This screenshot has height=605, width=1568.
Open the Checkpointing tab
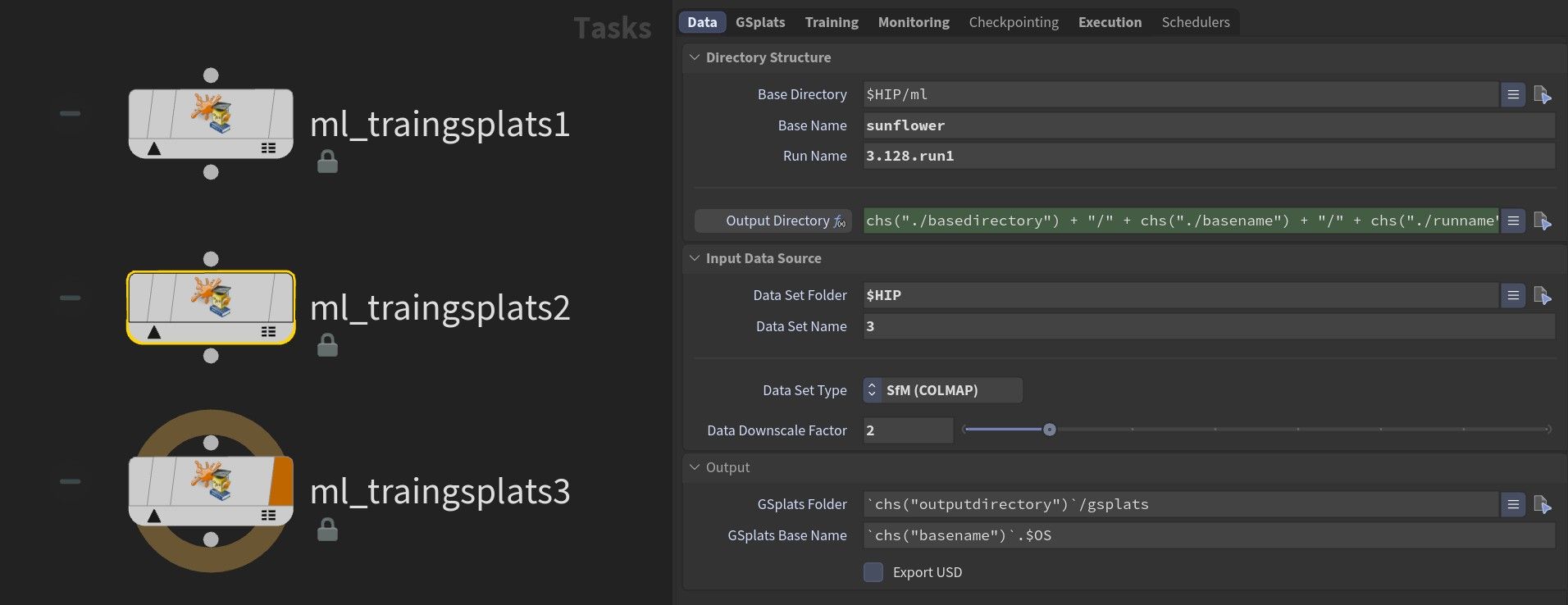click(x=1014, y=22)
